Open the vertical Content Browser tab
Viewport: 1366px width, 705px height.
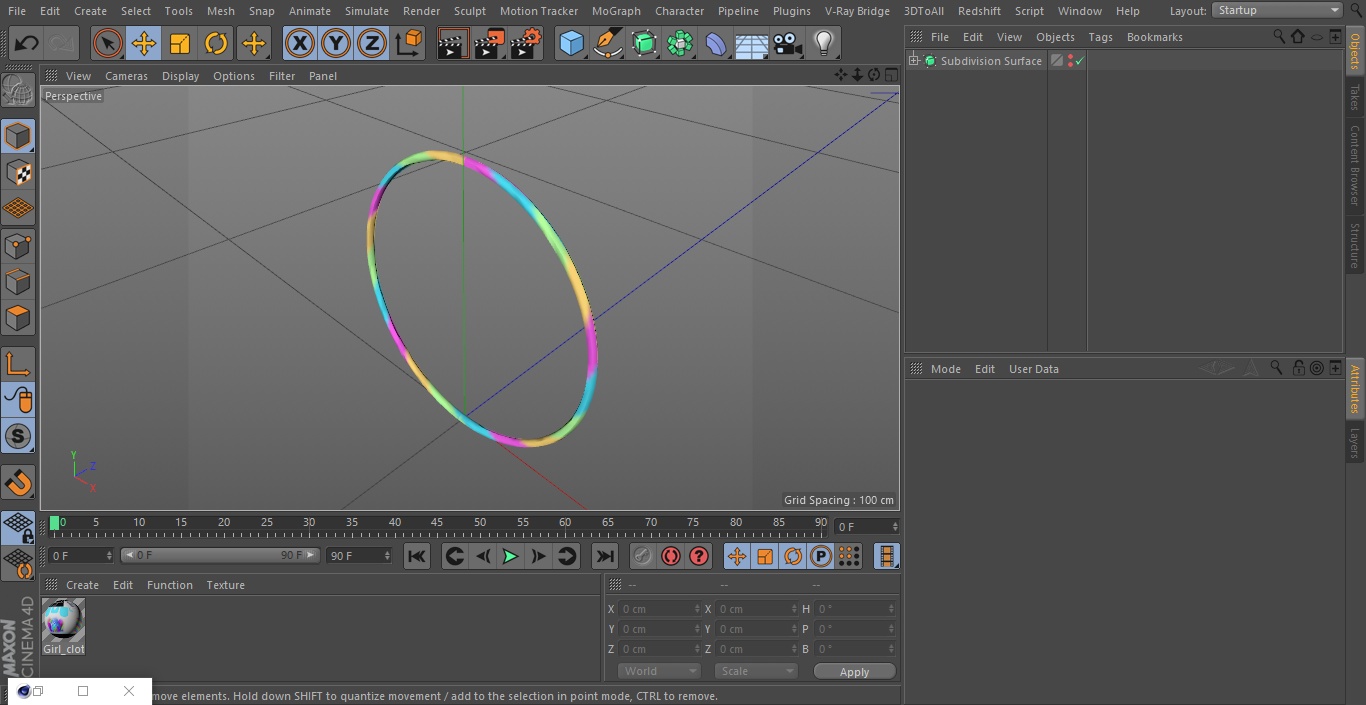pos(1355,165)
